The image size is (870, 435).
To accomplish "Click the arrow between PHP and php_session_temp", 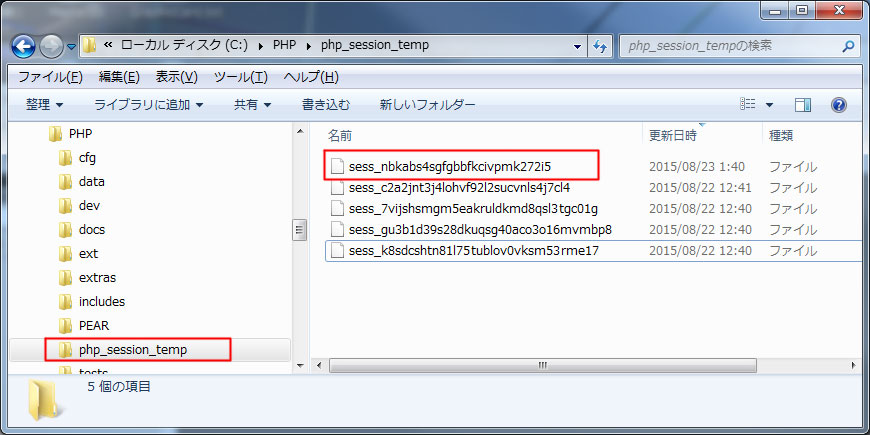I will [308, 46].
